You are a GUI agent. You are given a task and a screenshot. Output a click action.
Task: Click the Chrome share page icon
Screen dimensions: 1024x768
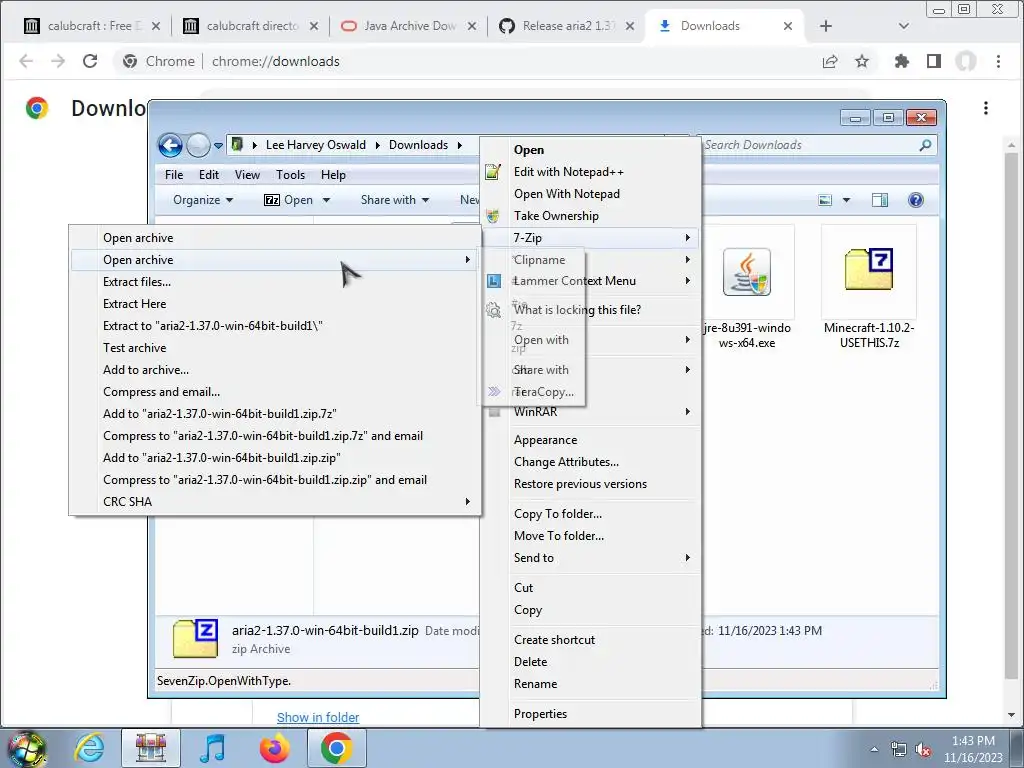tap(830, 61)
